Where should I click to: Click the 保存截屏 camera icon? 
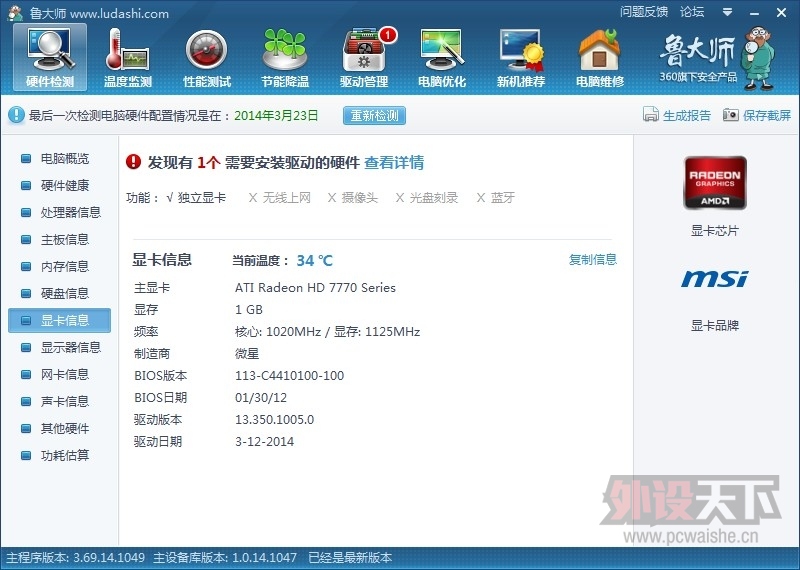731,115
